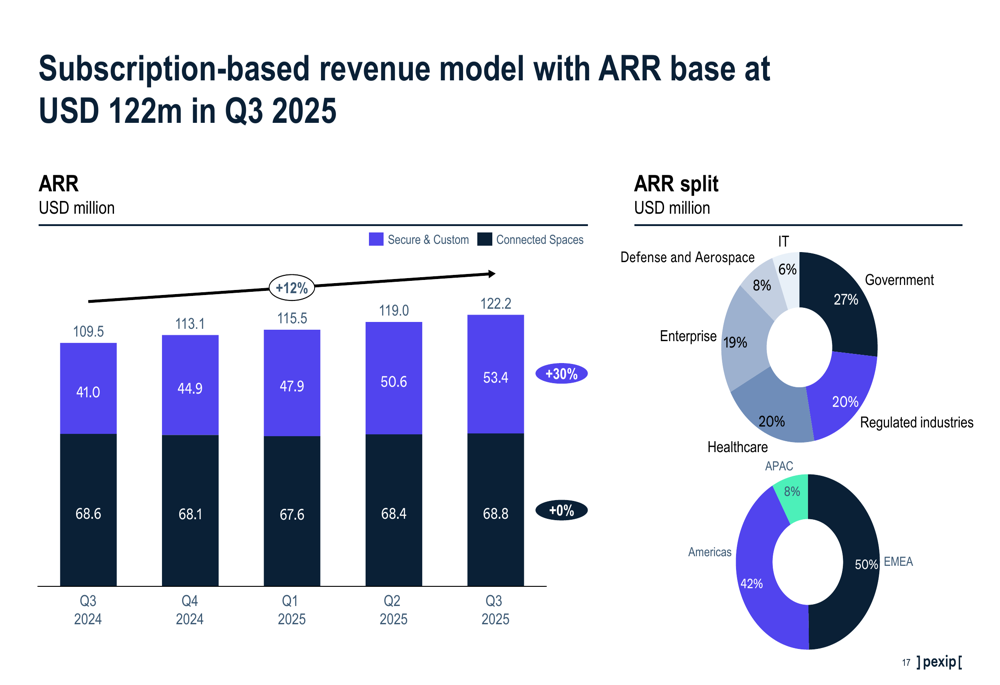Image resolution: width=1000 pixels, height=685 pixels.
Task: Select the 42% value in the Americas slice
Action: (751, 584)
